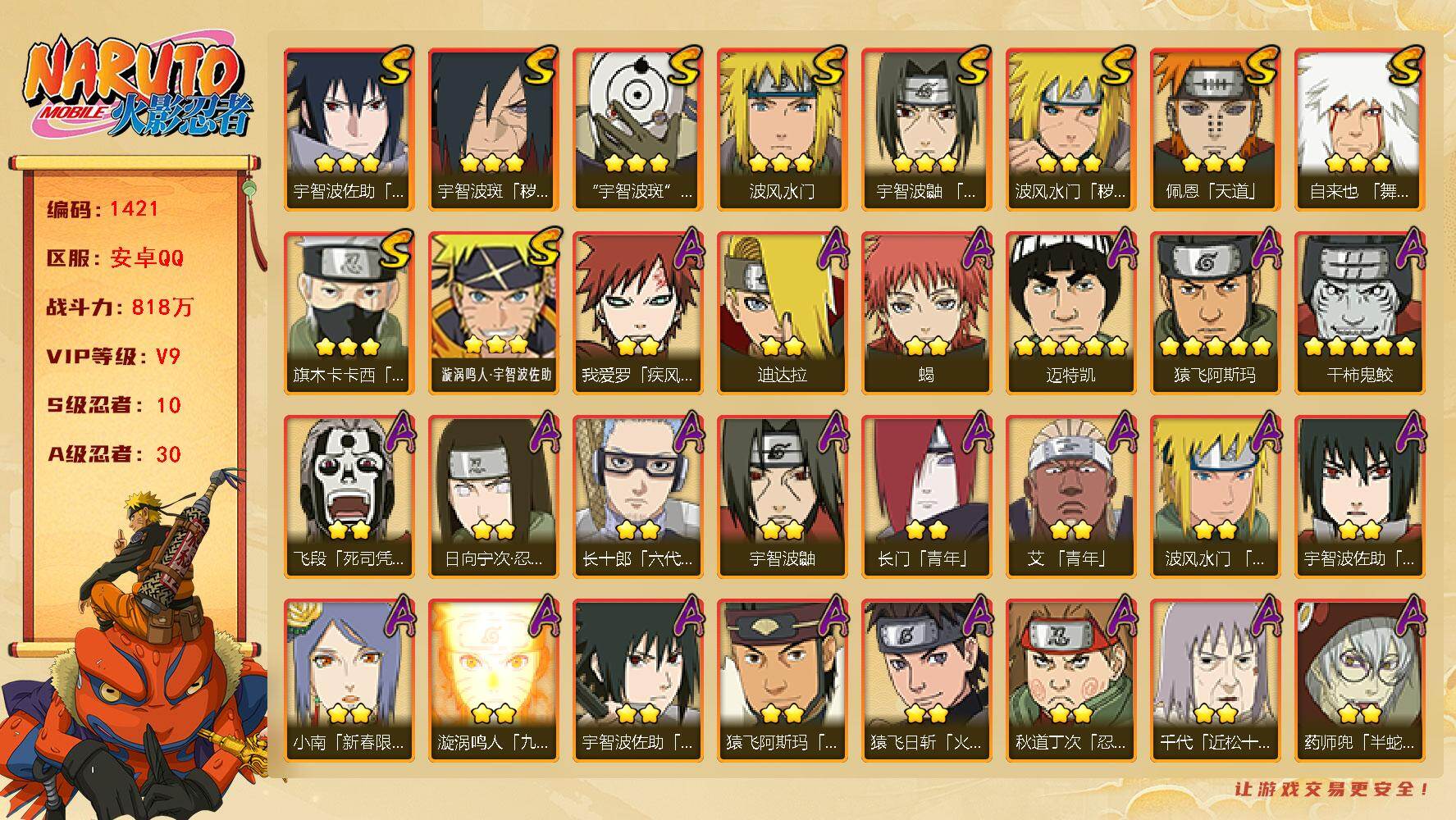
Task: Click the 波风水门 S-rank card without subtitle
Action: [x=782, y=129]
